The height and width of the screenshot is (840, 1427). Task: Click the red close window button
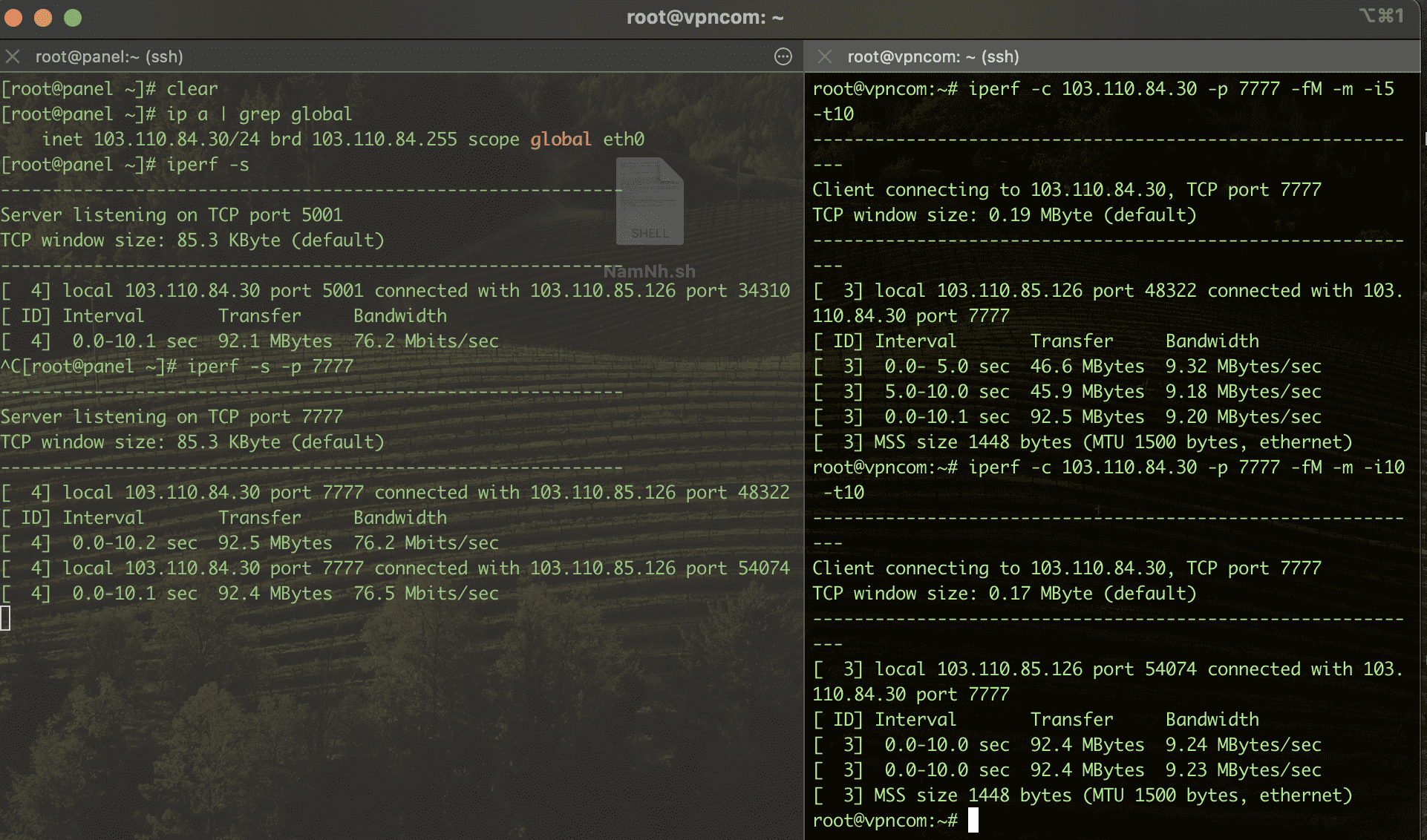(13, 17)
